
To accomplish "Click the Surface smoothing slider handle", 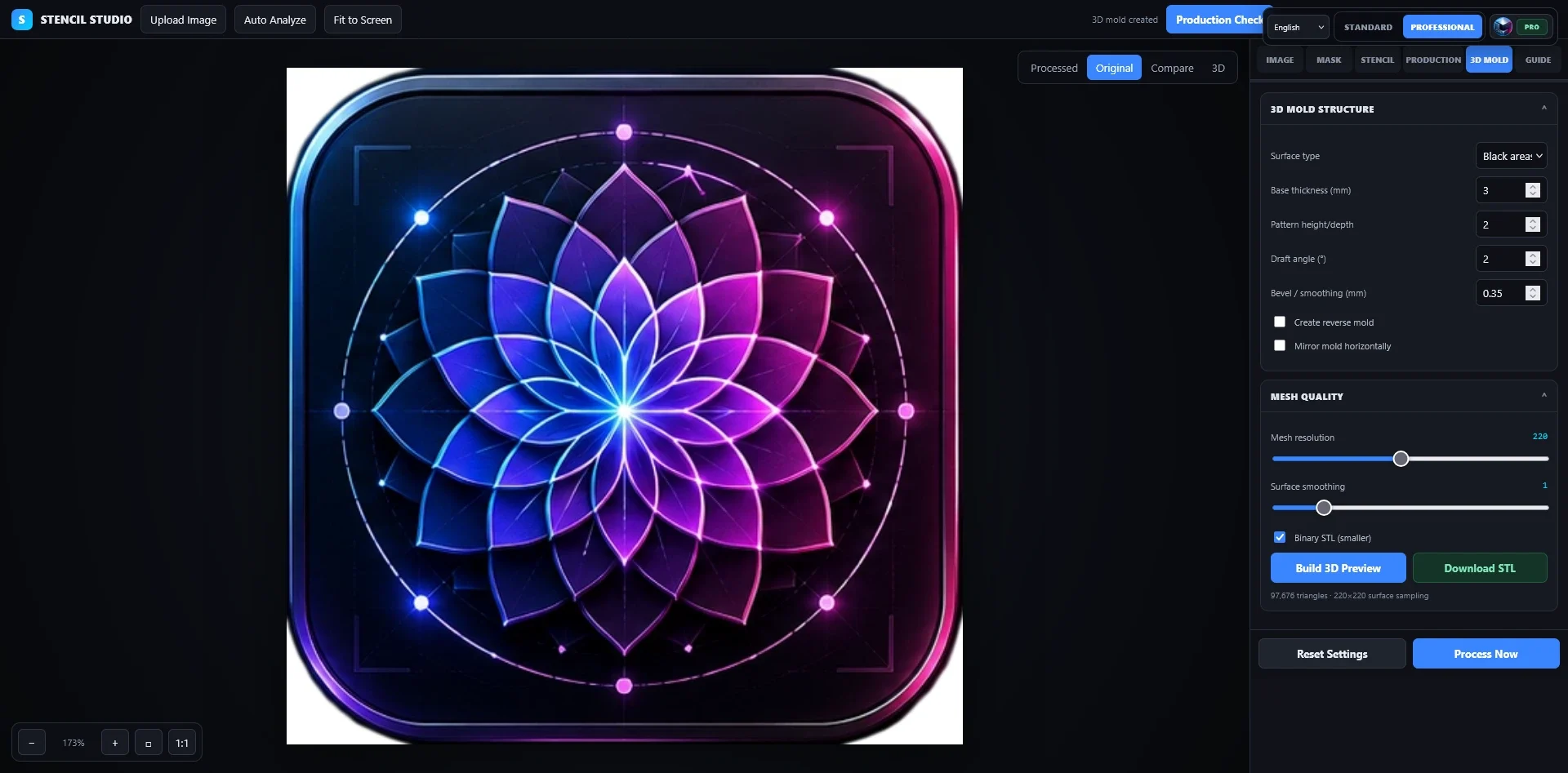I will pyautogui.click(x=1324, y=508).
